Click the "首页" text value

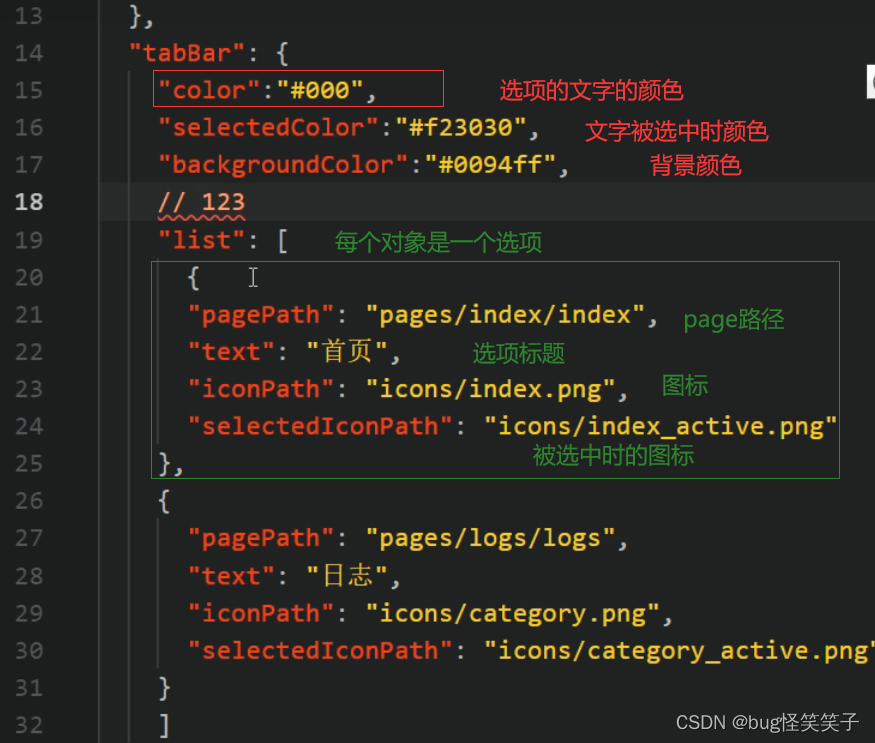tap(347, 352)
